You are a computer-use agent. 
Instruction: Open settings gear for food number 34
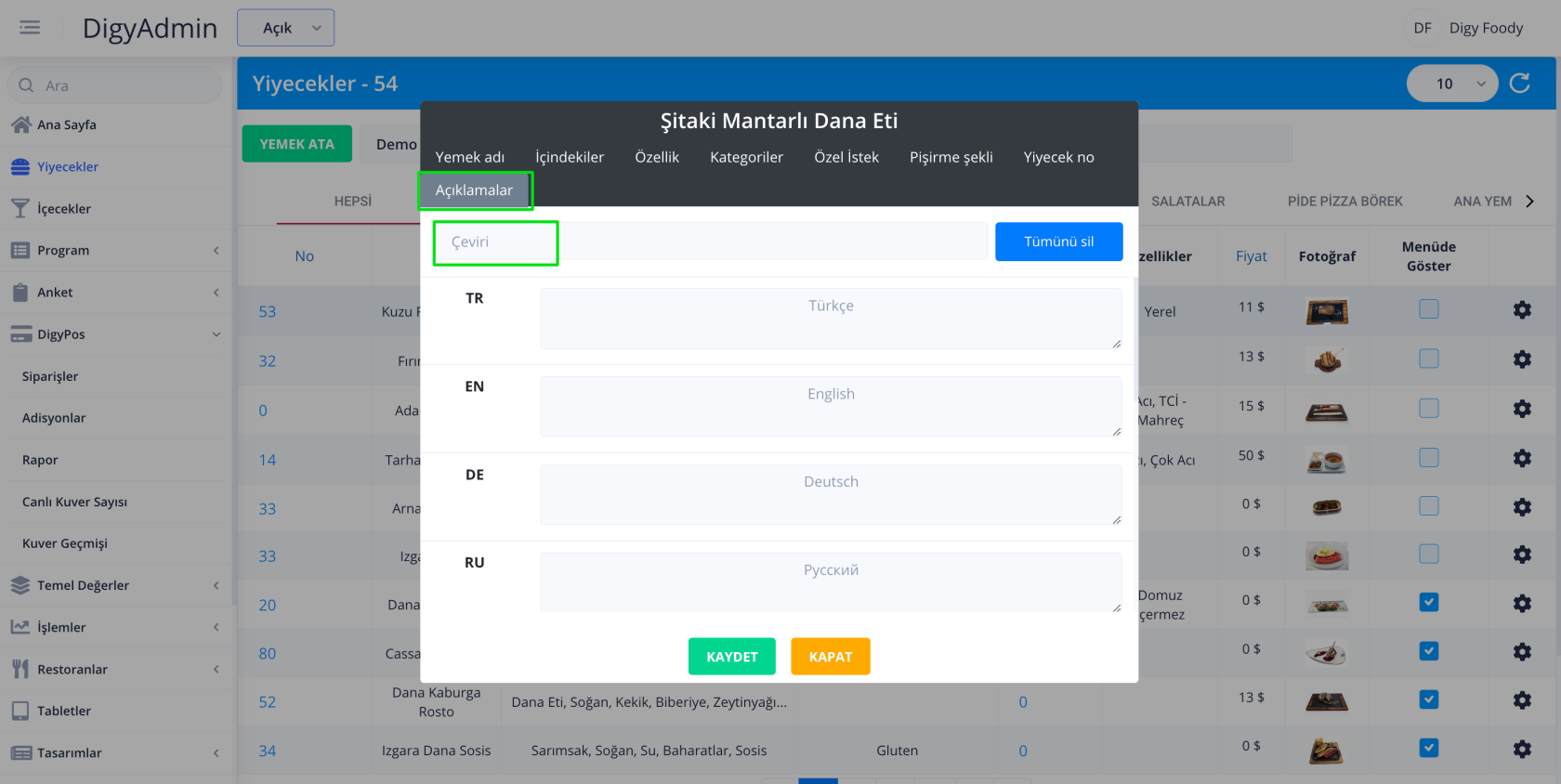coord(1522,749)
